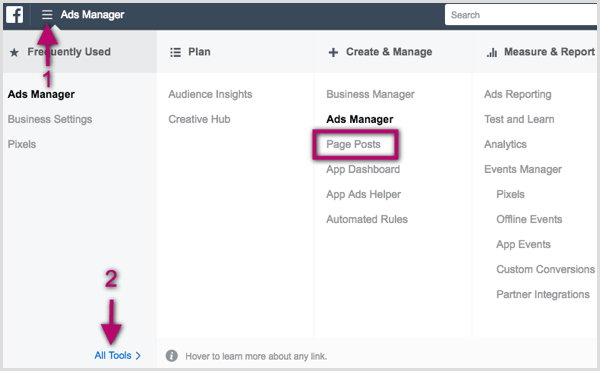The width and height of the screenshot is (600, 371).
Task: Open Events Manager
Action: tap(523, 169)
